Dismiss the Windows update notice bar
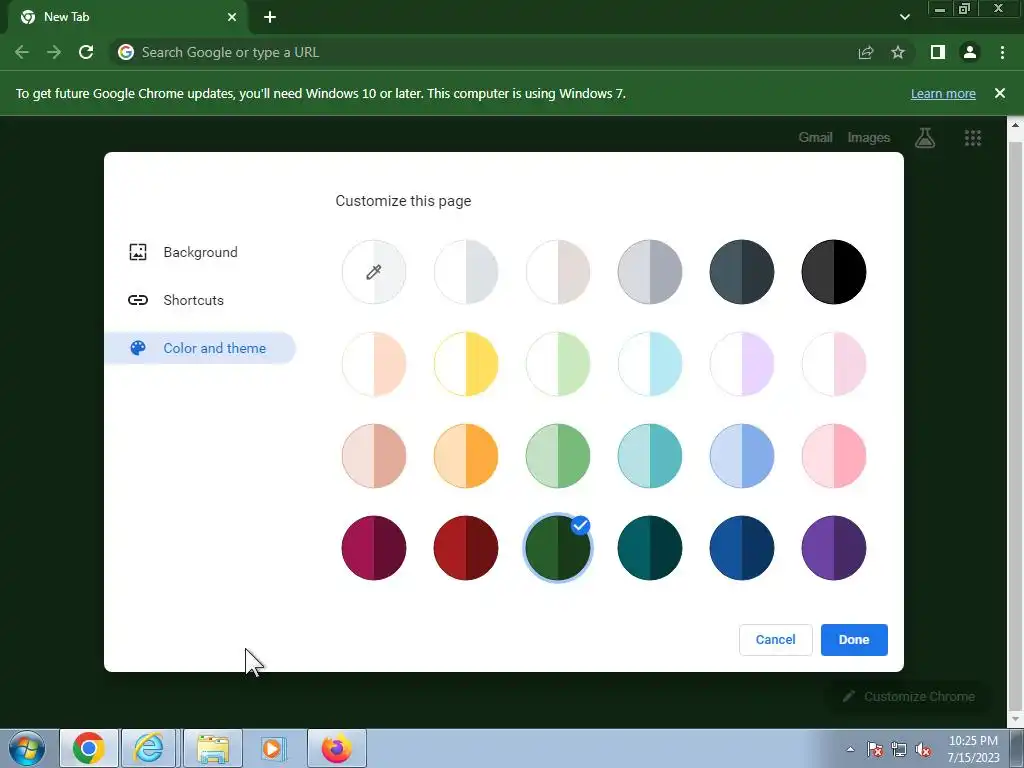The height and width of the screenshot is (768, 1024). (1000, 93)
